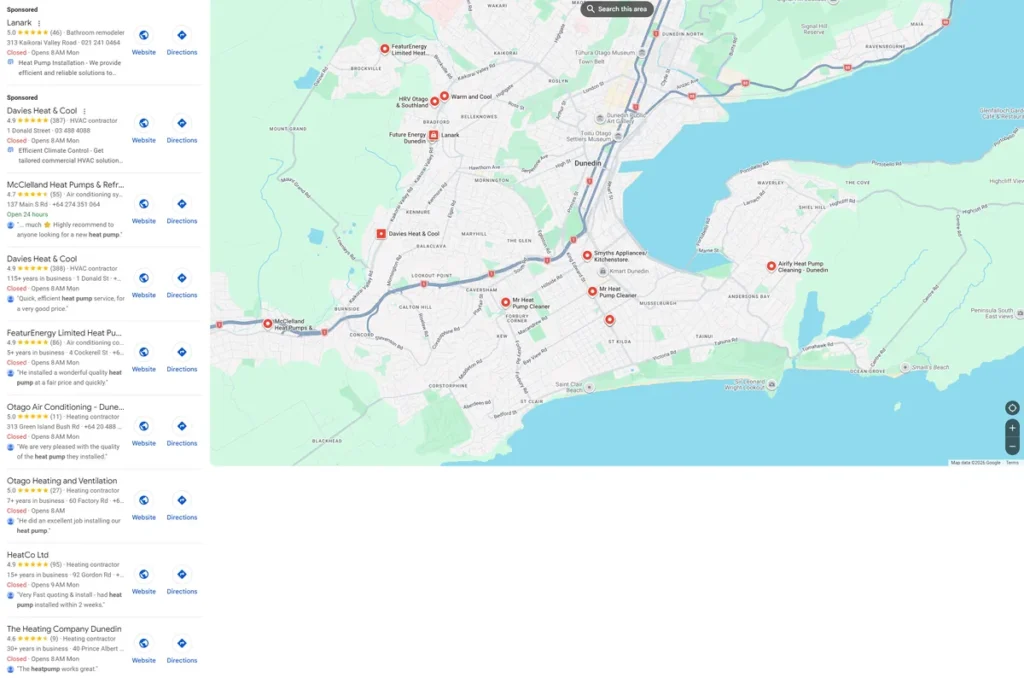Image resolution: width=1024 pixels, height=678 pixels.
Task: Get directions to HeatCo Ltd
Action: [x=182, y=575]
